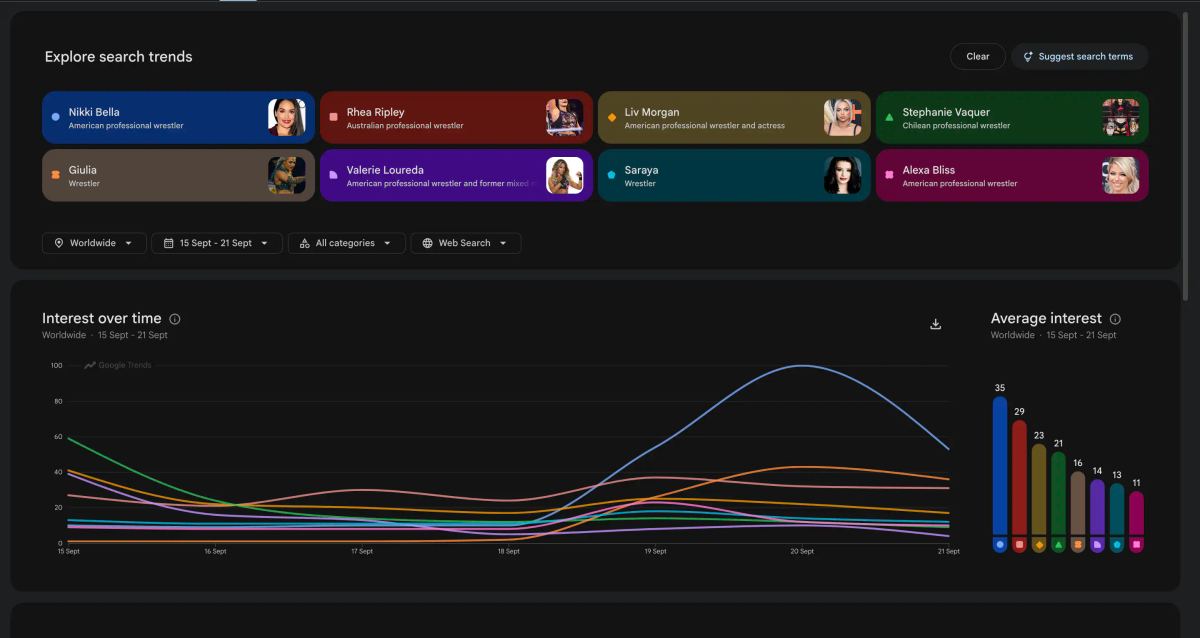Expand the All categories dropdown

347,243
